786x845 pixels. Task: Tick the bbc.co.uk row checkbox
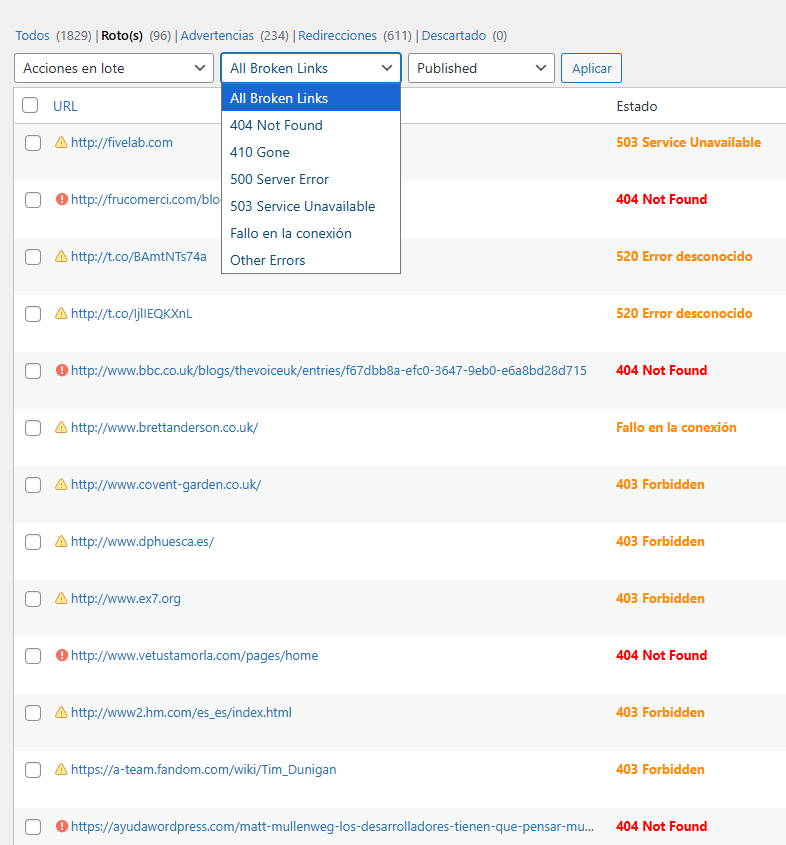[x=33, y=371]
